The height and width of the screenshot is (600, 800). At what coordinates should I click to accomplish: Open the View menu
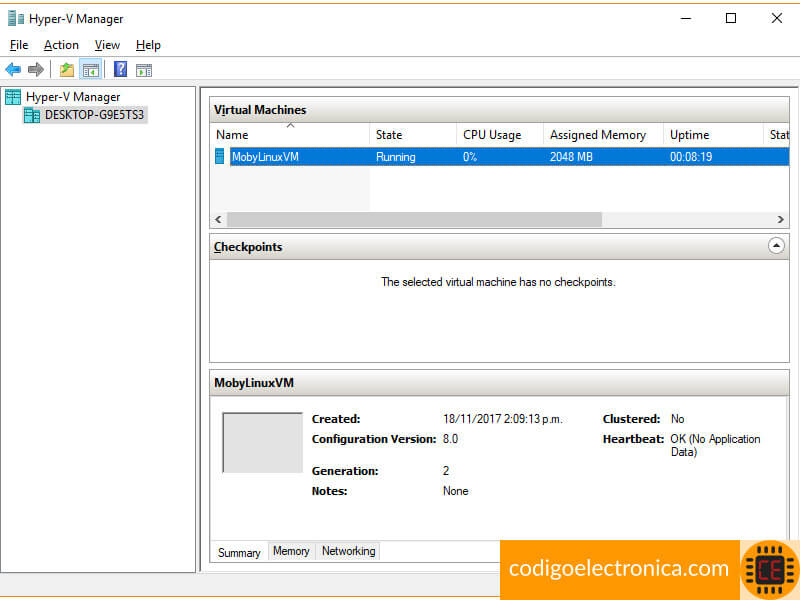(x=107, y=45)
